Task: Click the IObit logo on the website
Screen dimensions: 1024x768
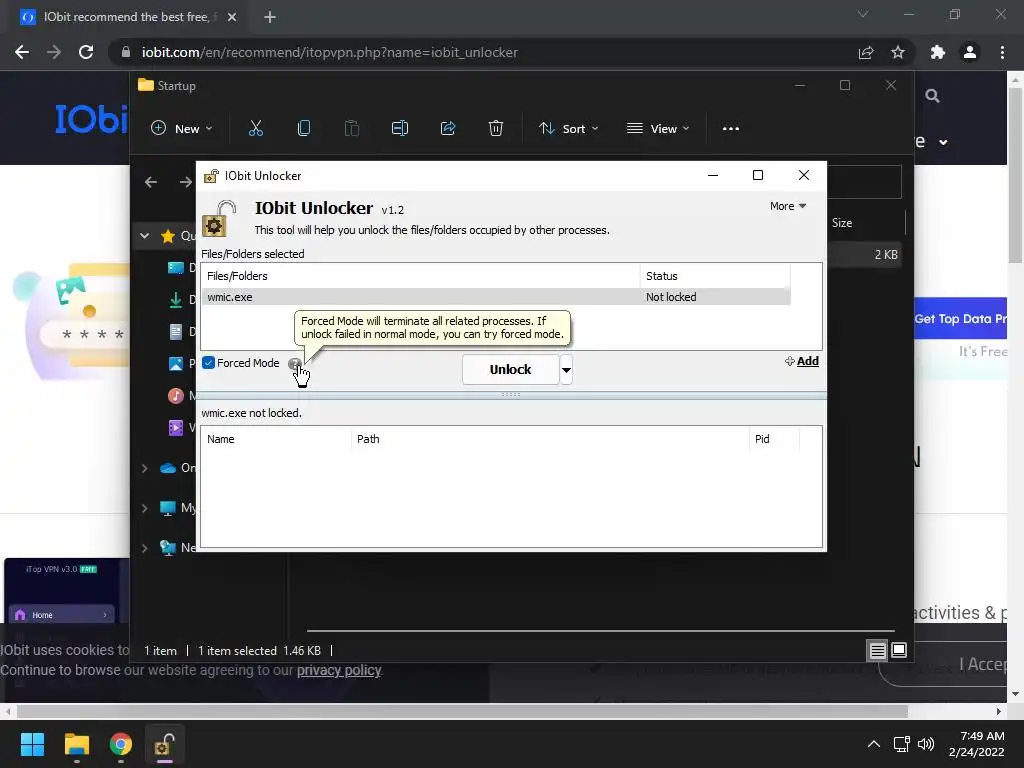Action: (x=91, y=119)
